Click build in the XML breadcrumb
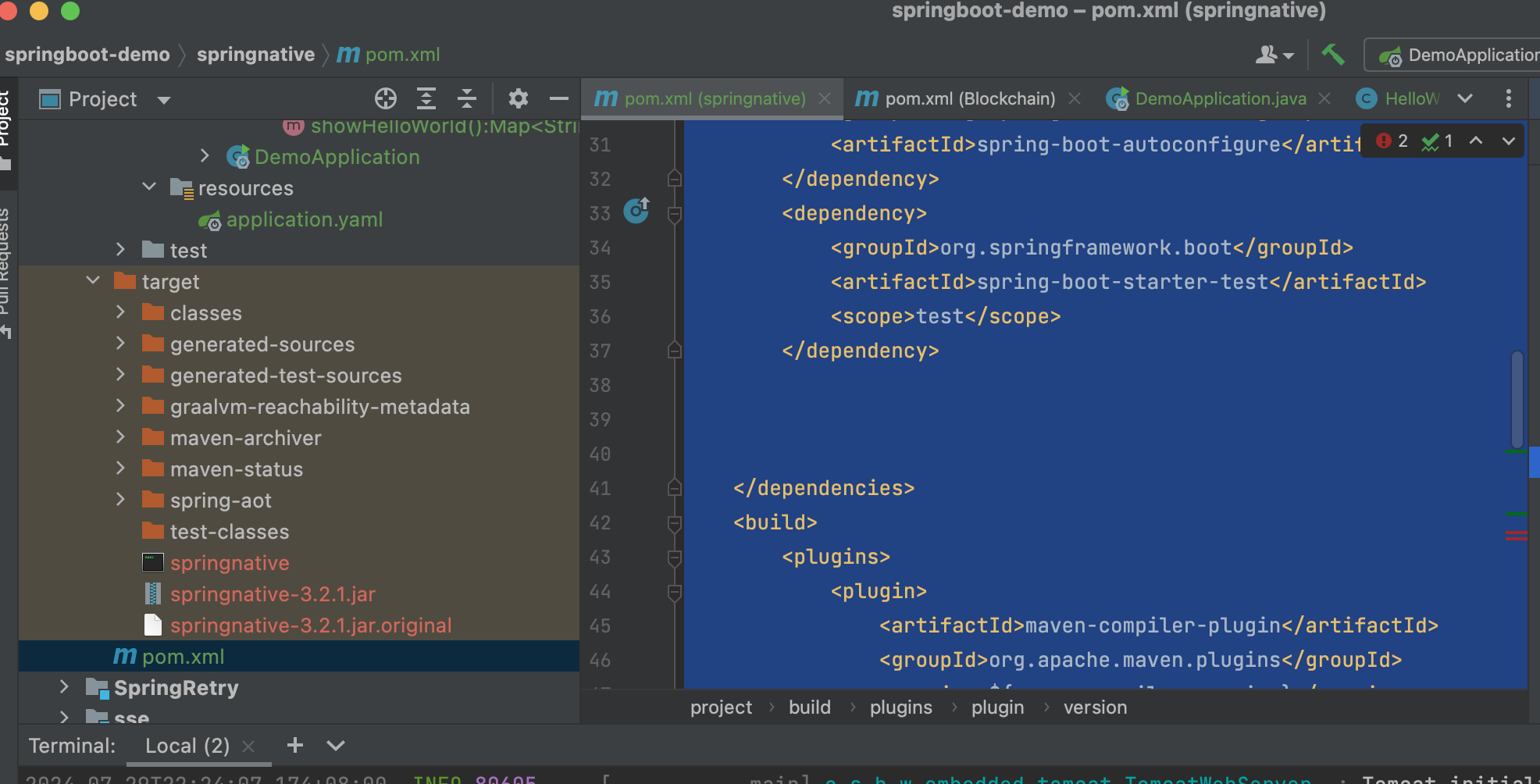This screenshot has width=1540, height=784. point(810,707)
